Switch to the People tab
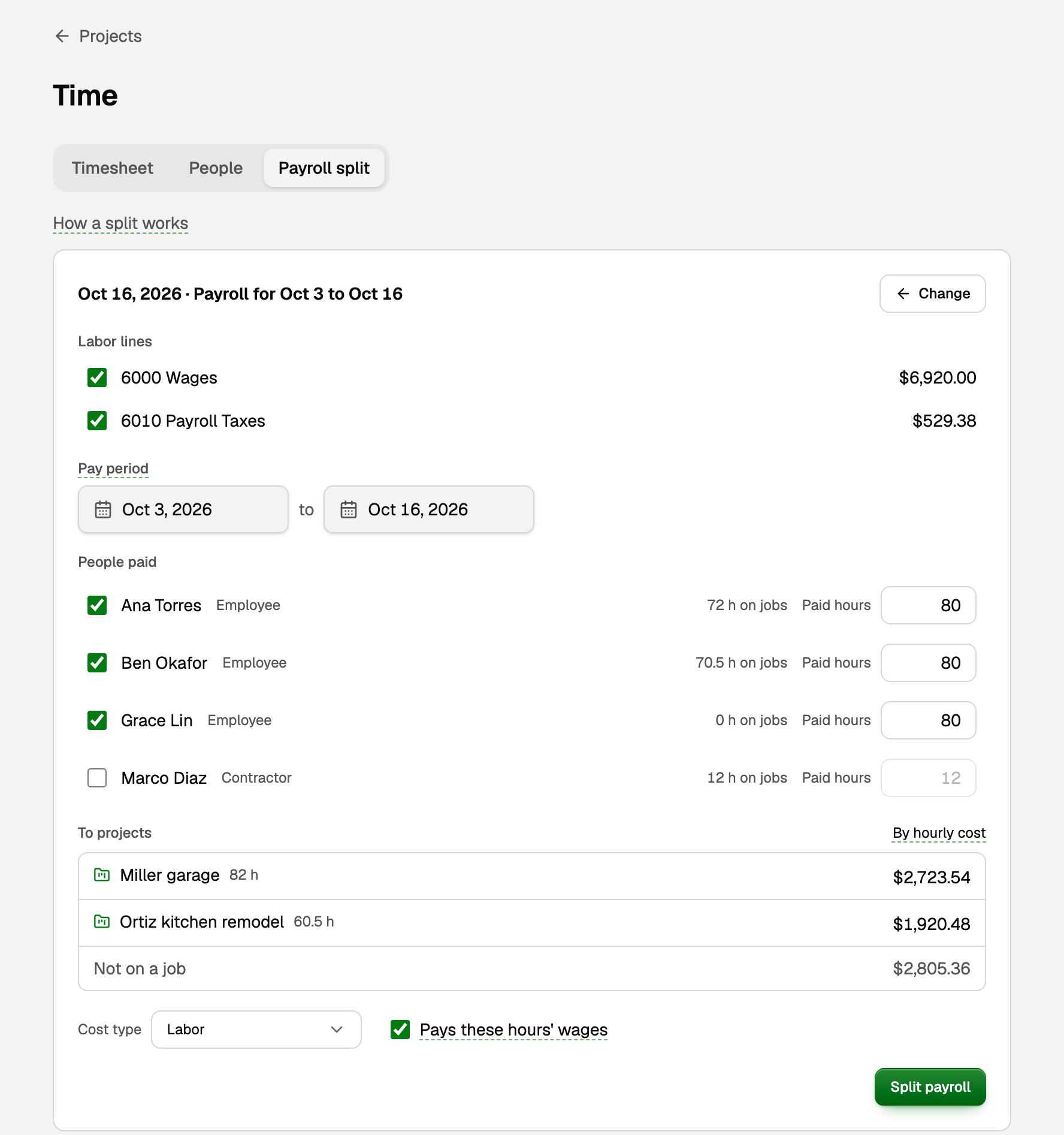Screen dimensions: 1064x1135 coord(216,168)
